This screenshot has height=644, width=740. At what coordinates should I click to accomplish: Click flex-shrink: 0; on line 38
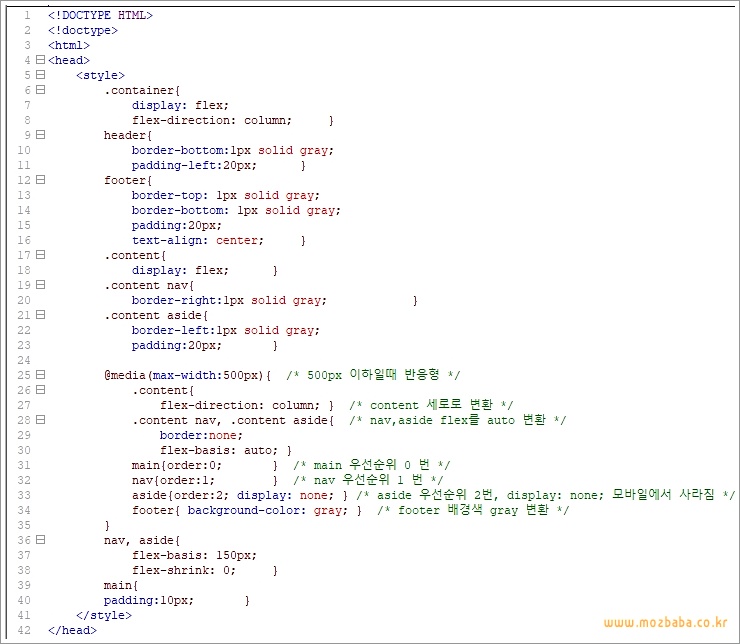click(x=184, y=570)
